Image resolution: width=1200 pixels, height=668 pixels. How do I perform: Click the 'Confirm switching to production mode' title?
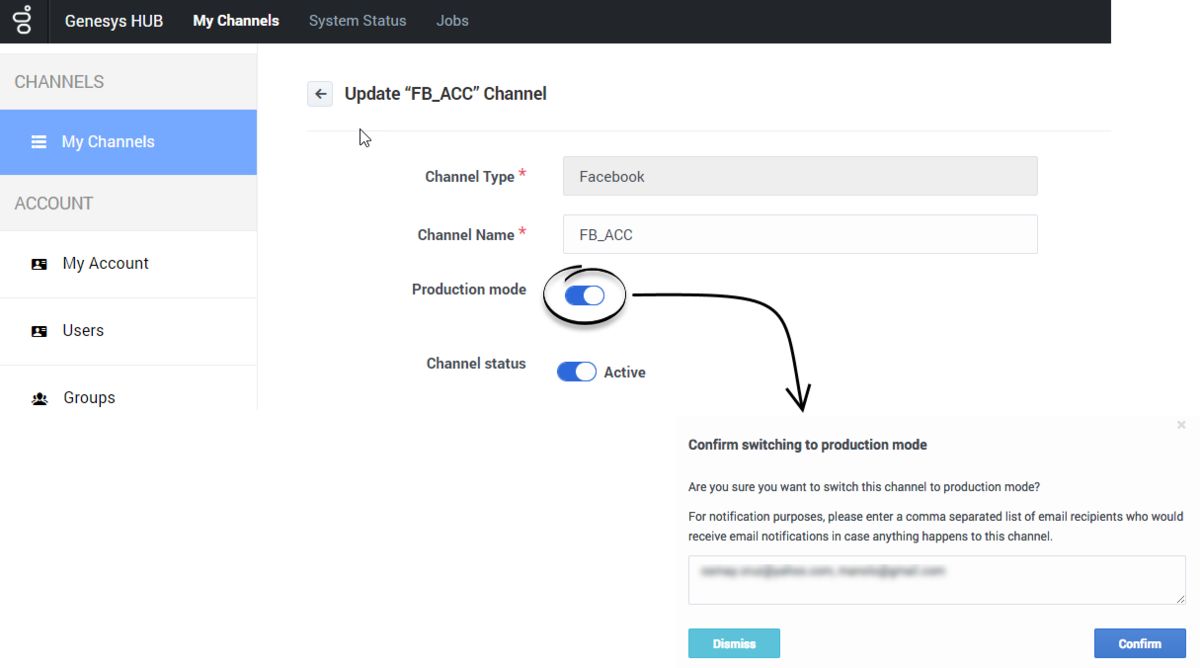pyautogui.click(x=808, y=445)
